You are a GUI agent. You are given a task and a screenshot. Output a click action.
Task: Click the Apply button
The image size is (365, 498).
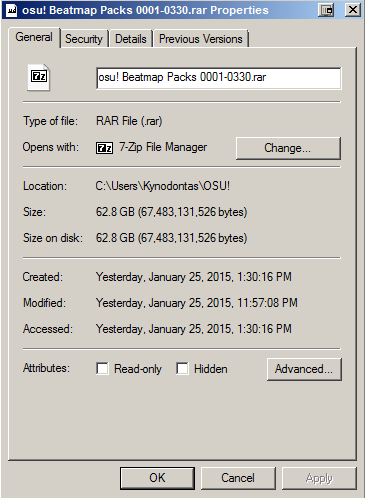pos(319,478)
